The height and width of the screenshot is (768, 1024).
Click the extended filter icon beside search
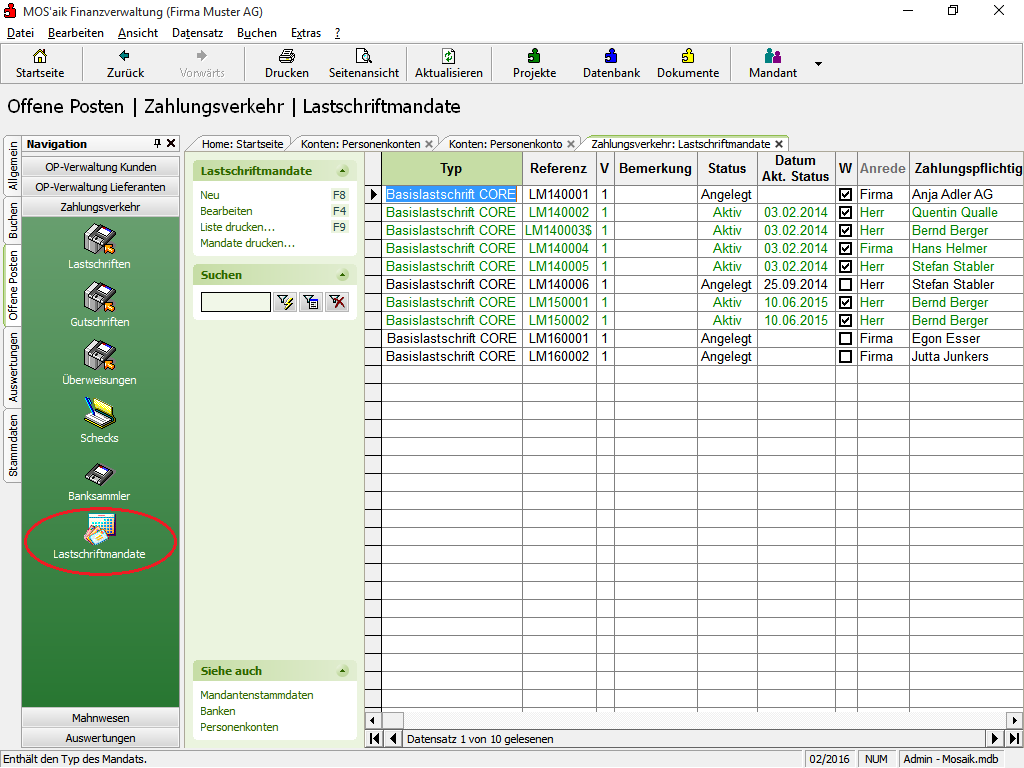(312, 302)
